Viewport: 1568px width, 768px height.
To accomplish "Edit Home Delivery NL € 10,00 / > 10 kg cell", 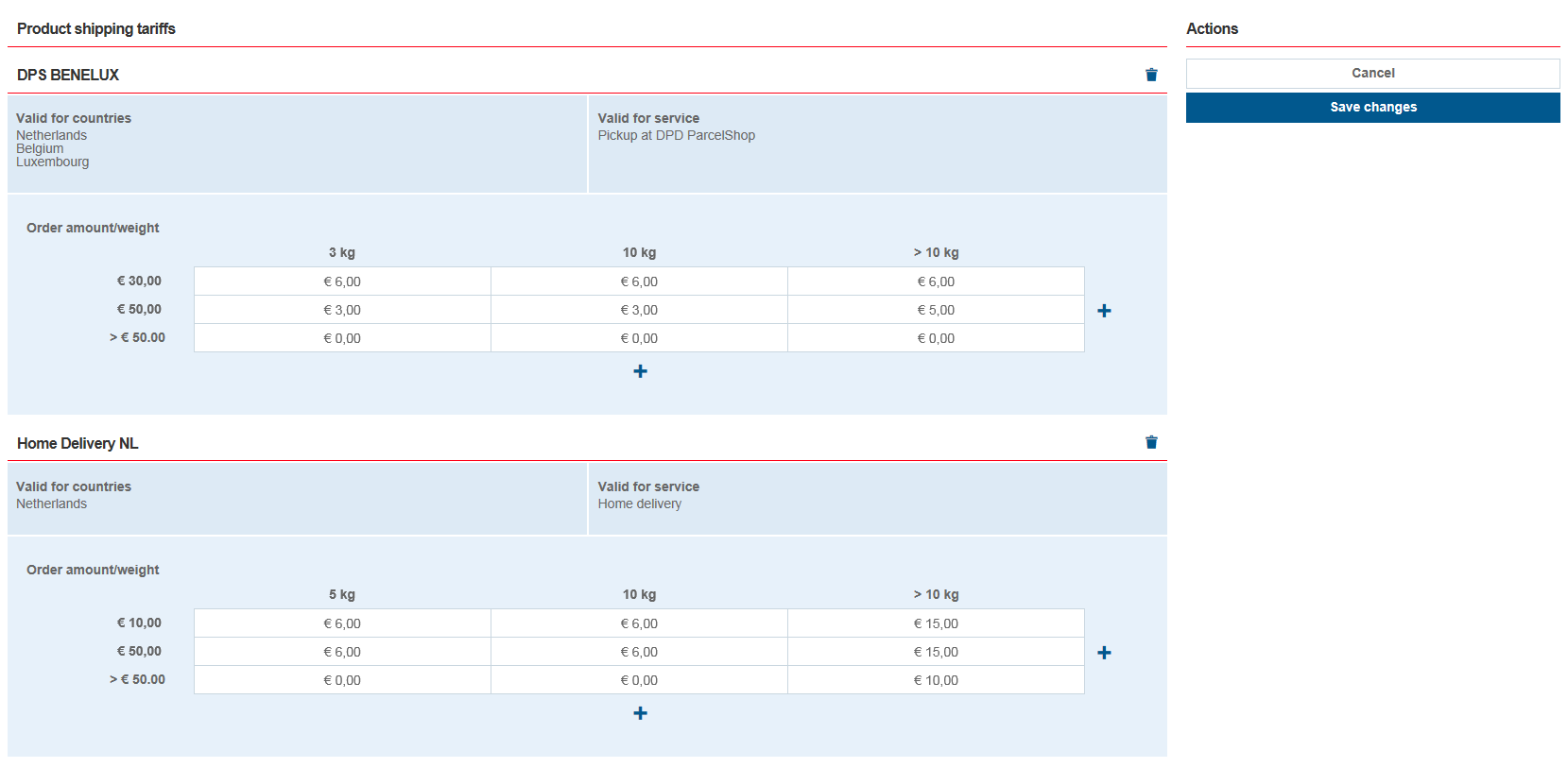I will coord(936,623).
